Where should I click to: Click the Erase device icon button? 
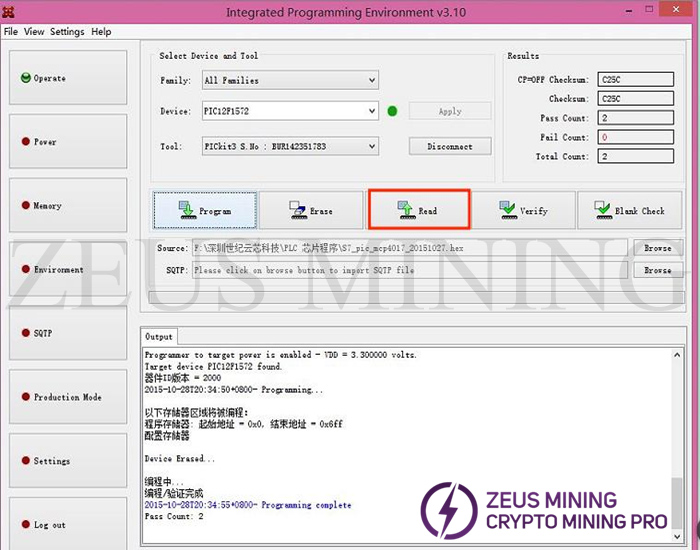click(x=311, y=211)
